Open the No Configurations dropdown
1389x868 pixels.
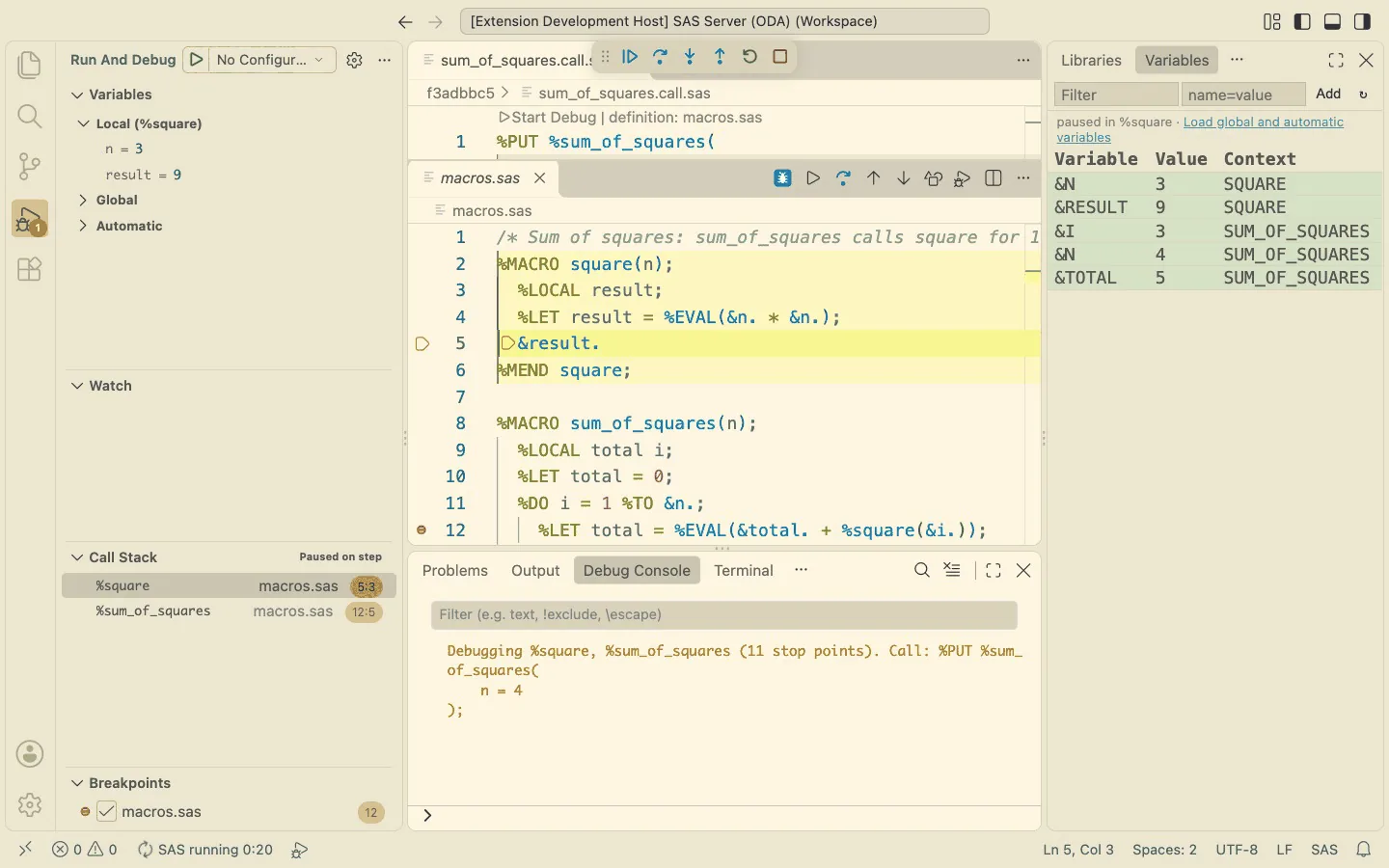[272, 60]
